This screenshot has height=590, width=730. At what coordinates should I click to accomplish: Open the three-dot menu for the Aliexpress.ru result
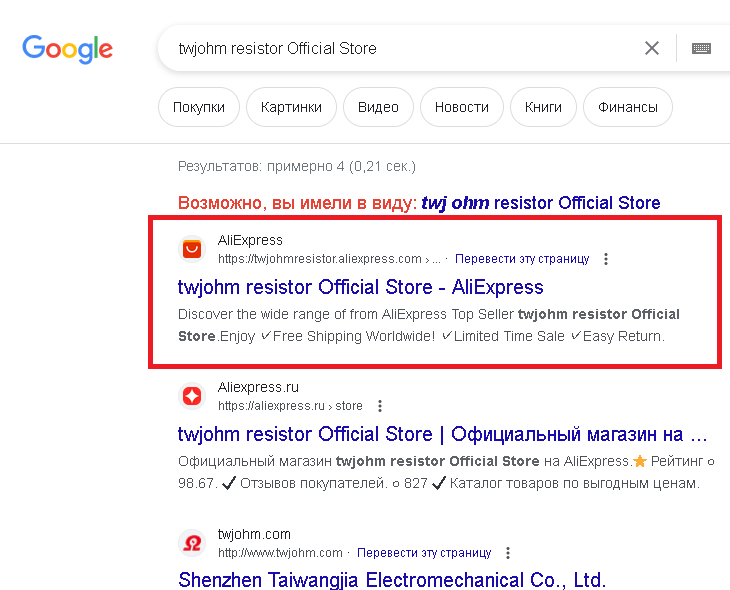click(x=380, y=406)
